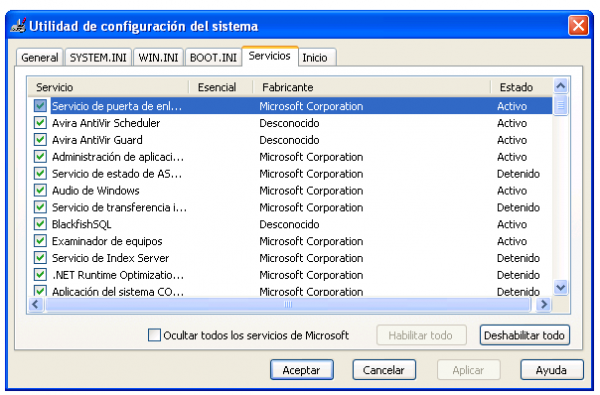
Task: Switch to the General tab
Action: coord(39,57)
